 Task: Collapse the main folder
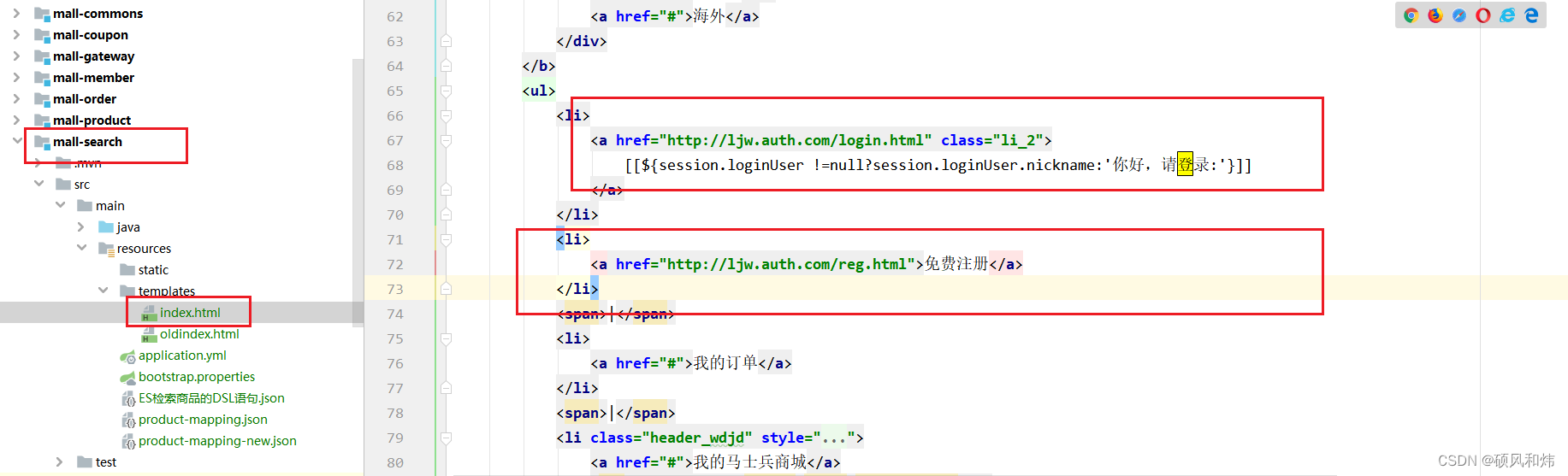coord(60,205)
